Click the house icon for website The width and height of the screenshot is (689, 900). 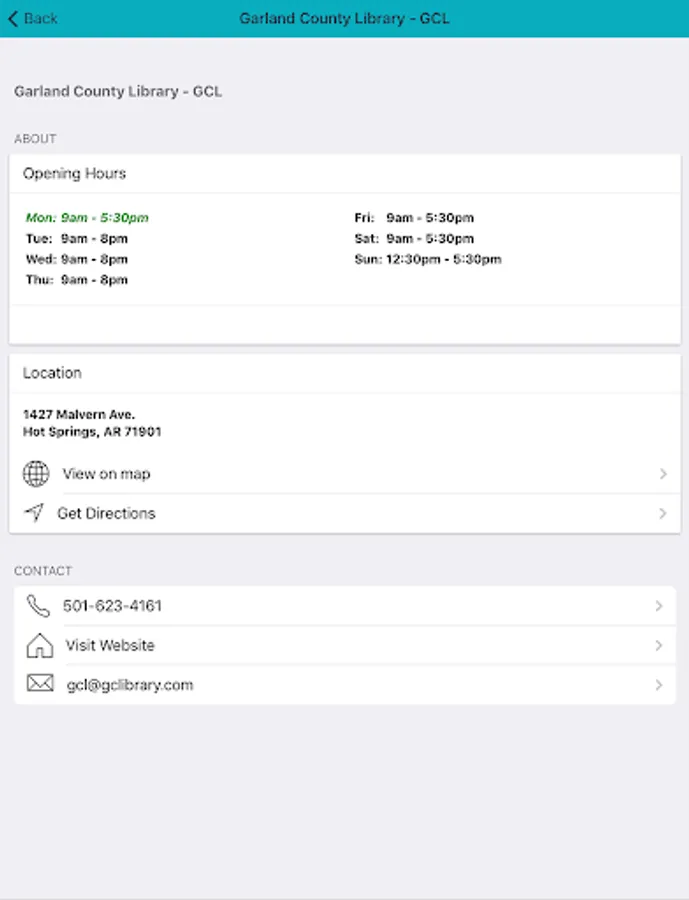tap(39, 645)
